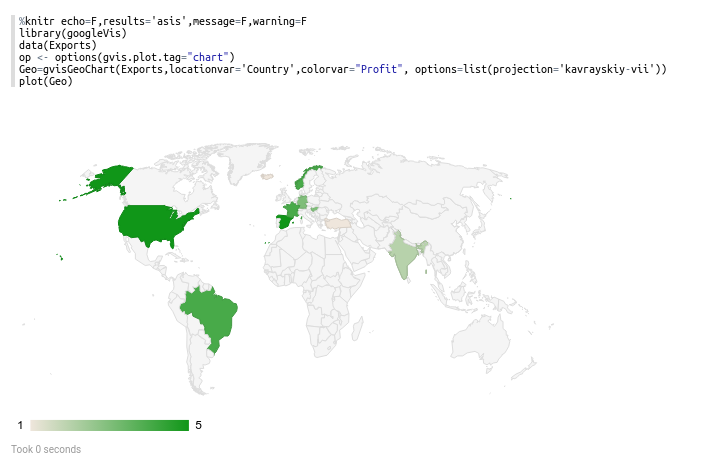Screen dimensions: 728x463
Task: Click the green gradient legend bar
Action: coord(109,425)
